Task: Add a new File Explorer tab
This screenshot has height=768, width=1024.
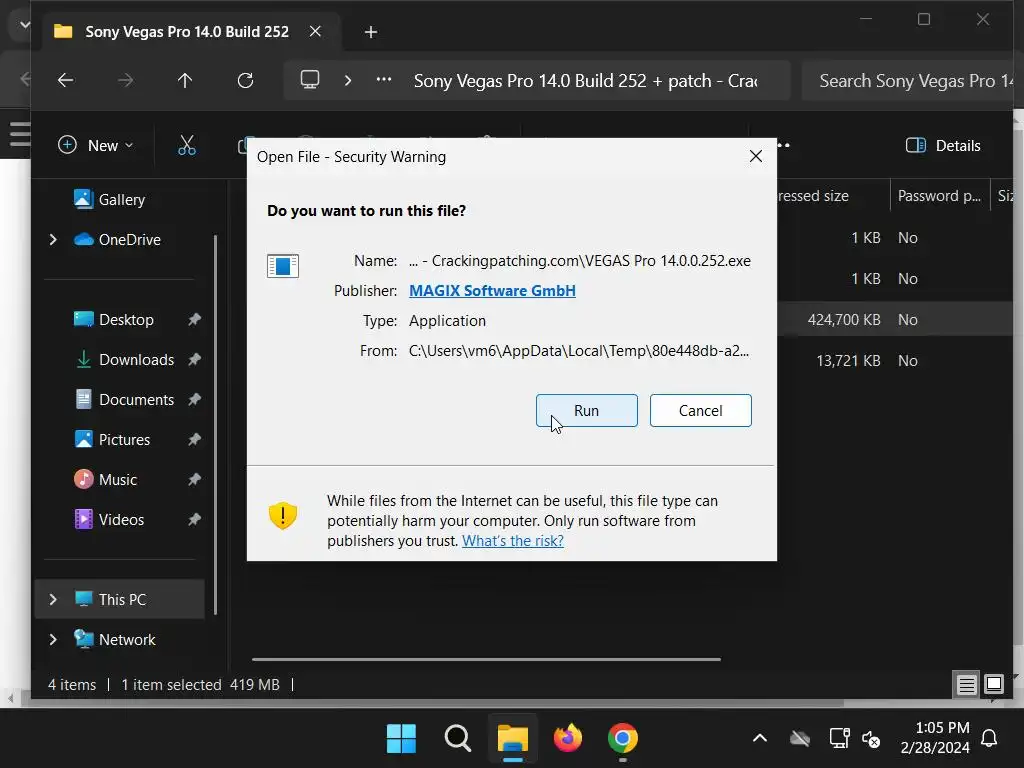Action: tap(370, 31)
